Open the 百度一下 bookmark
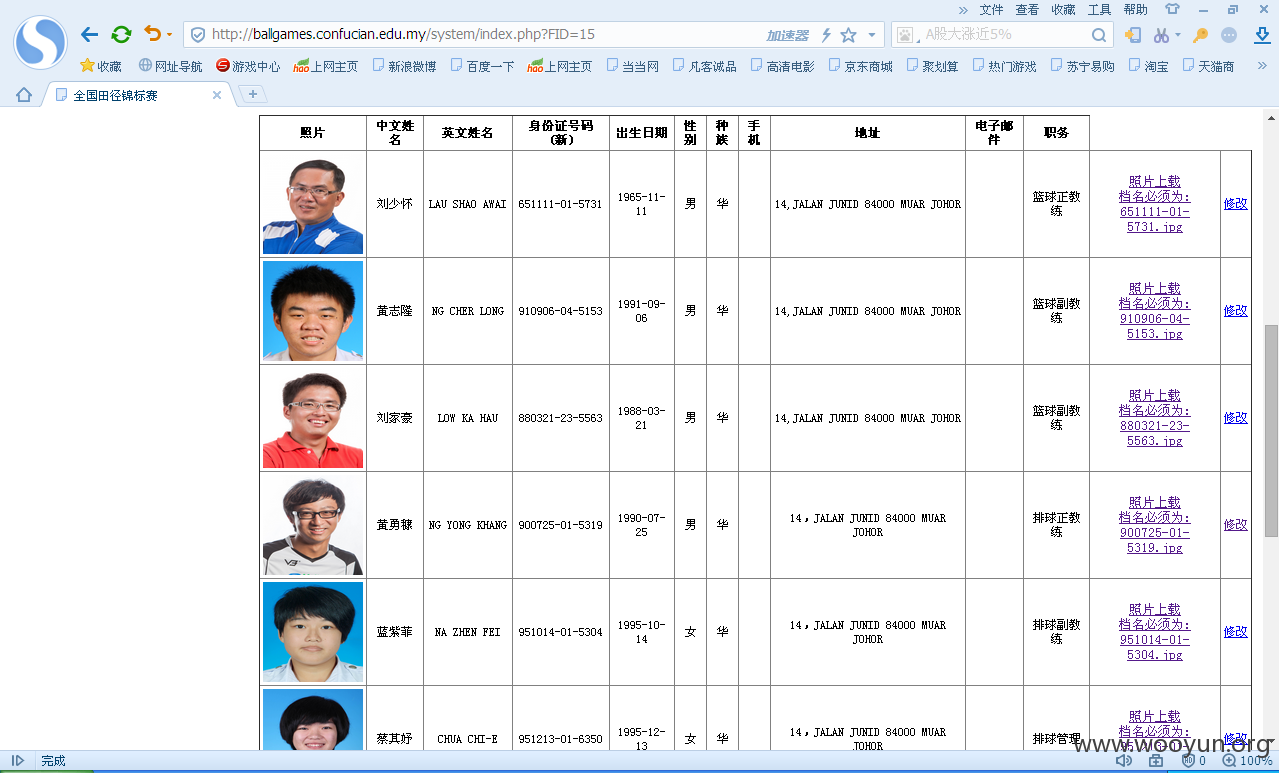 pyautogui.click(x=482, y=66)
